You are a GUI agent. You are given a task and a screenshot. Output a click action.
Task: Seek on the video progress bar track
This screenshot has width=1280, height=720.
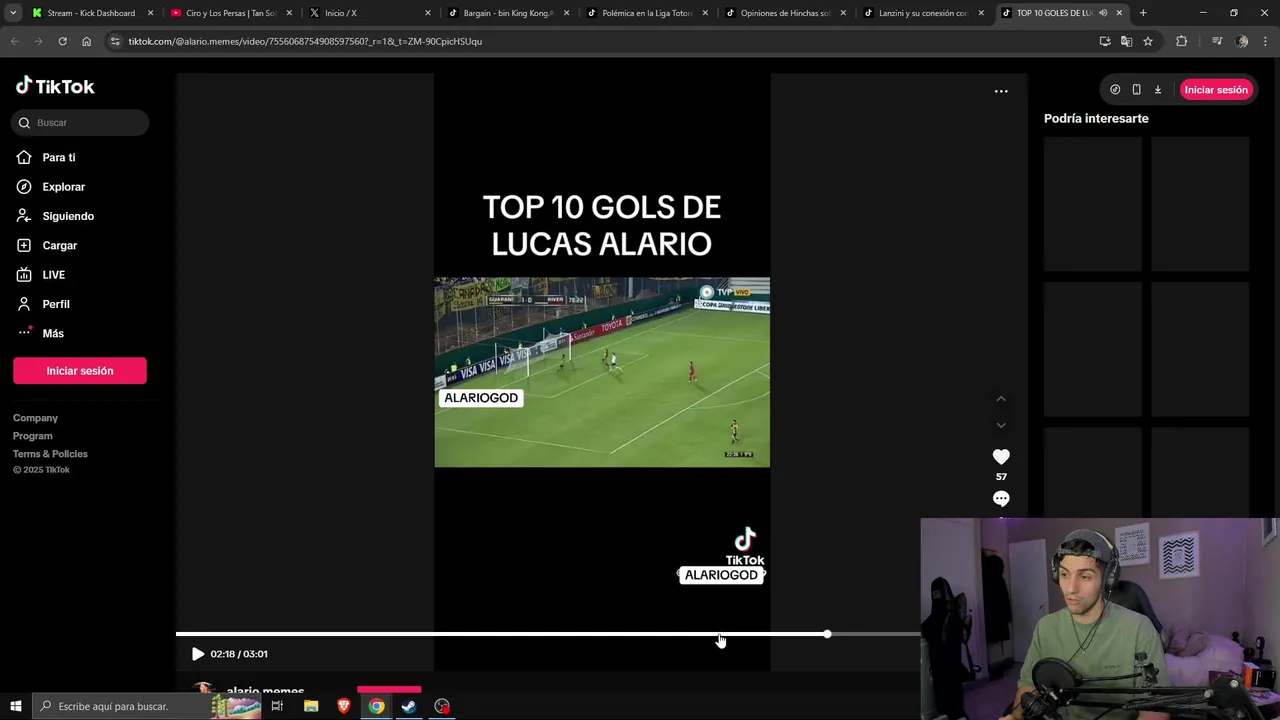(548, 634)
